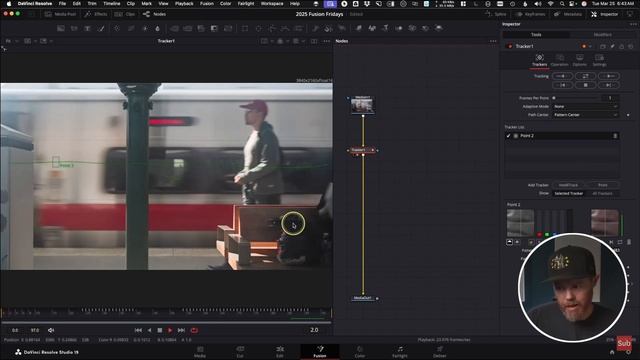Pin the Tracker1 tool in Inspector

(x=612, y=47)
